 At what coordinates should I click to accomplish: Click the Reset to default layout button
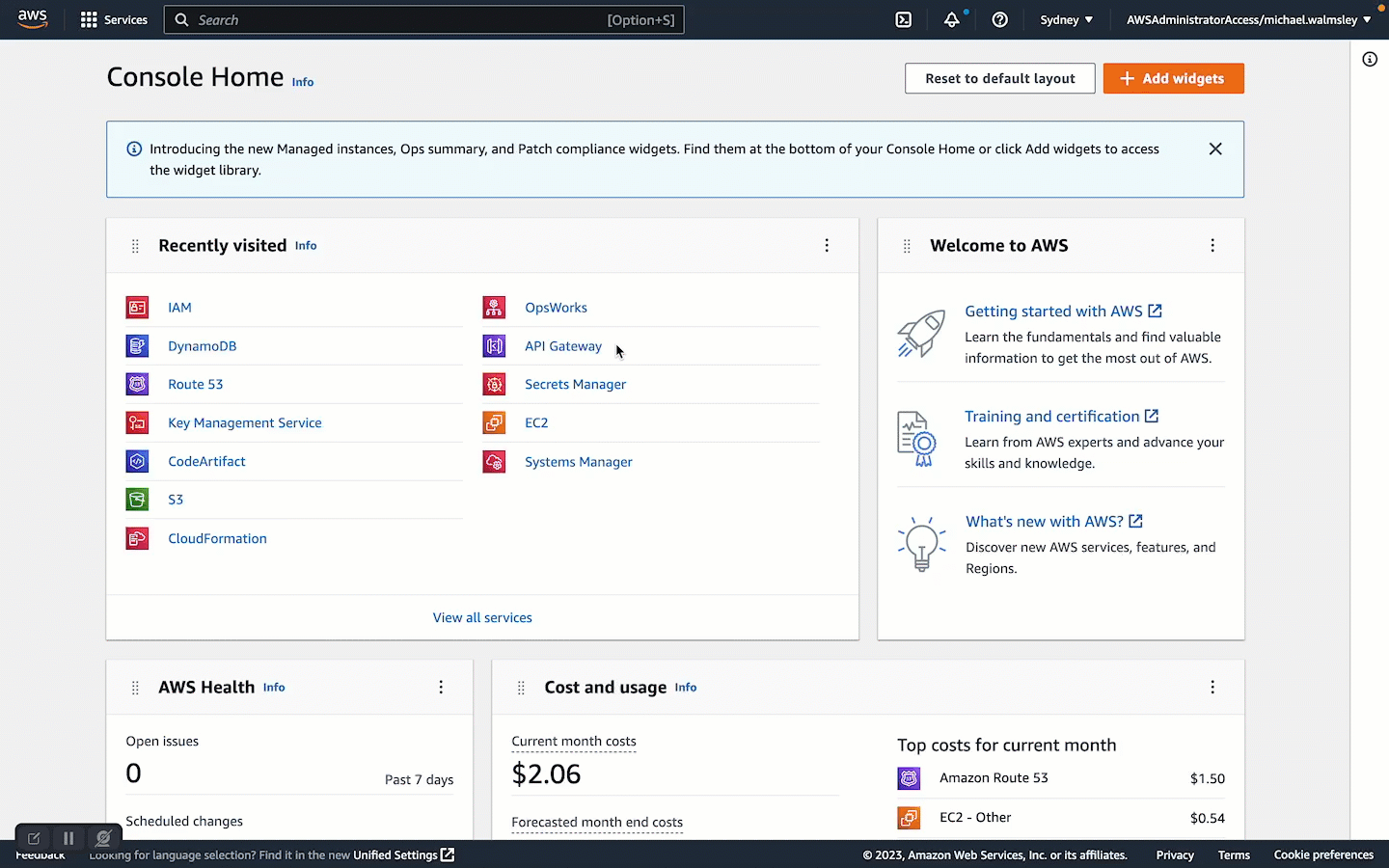(1000, 78)
